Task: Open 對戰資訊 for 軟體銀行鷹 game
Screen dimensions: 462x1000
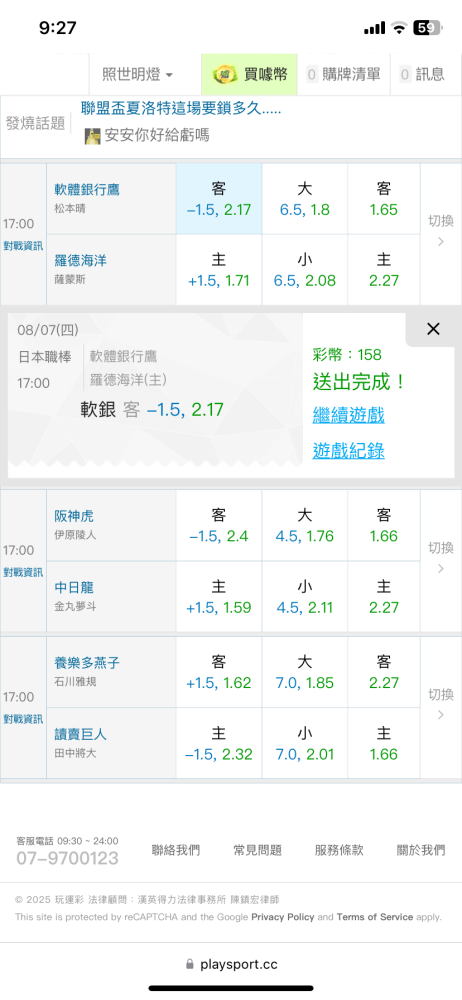Action: tap(23, 247)
